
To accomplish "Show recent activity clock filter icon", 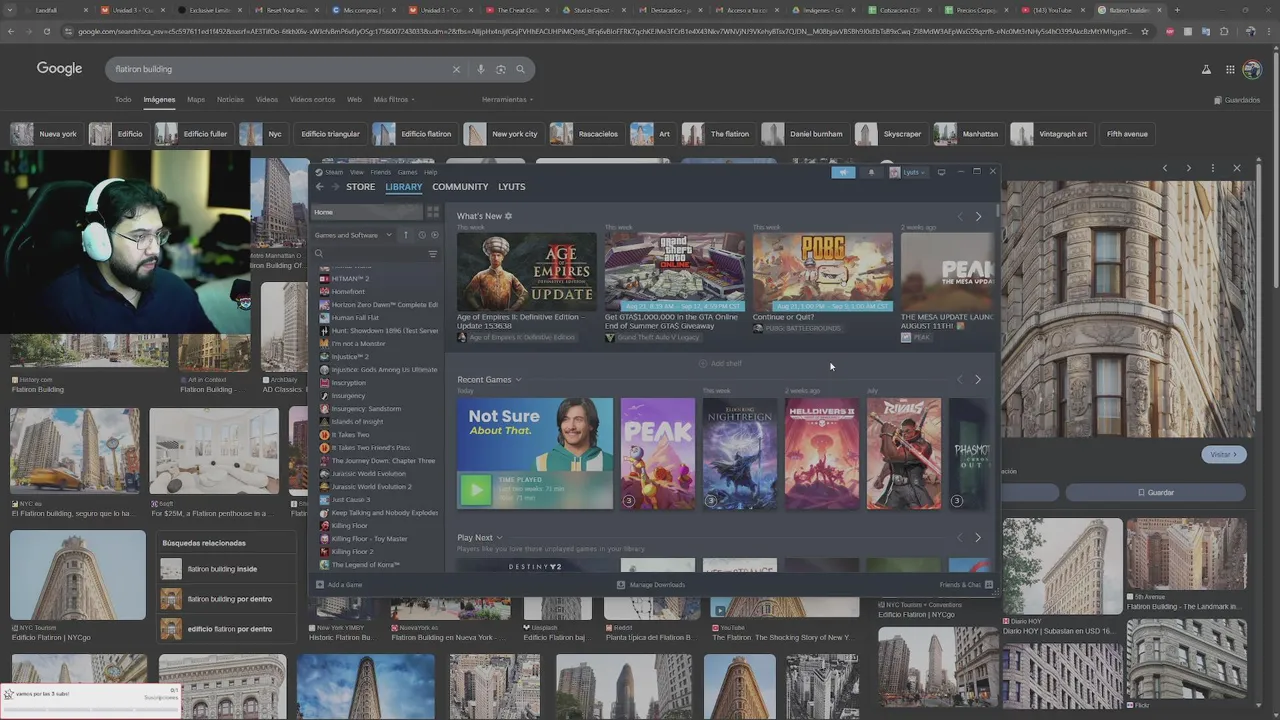I will tap(421, 235).
